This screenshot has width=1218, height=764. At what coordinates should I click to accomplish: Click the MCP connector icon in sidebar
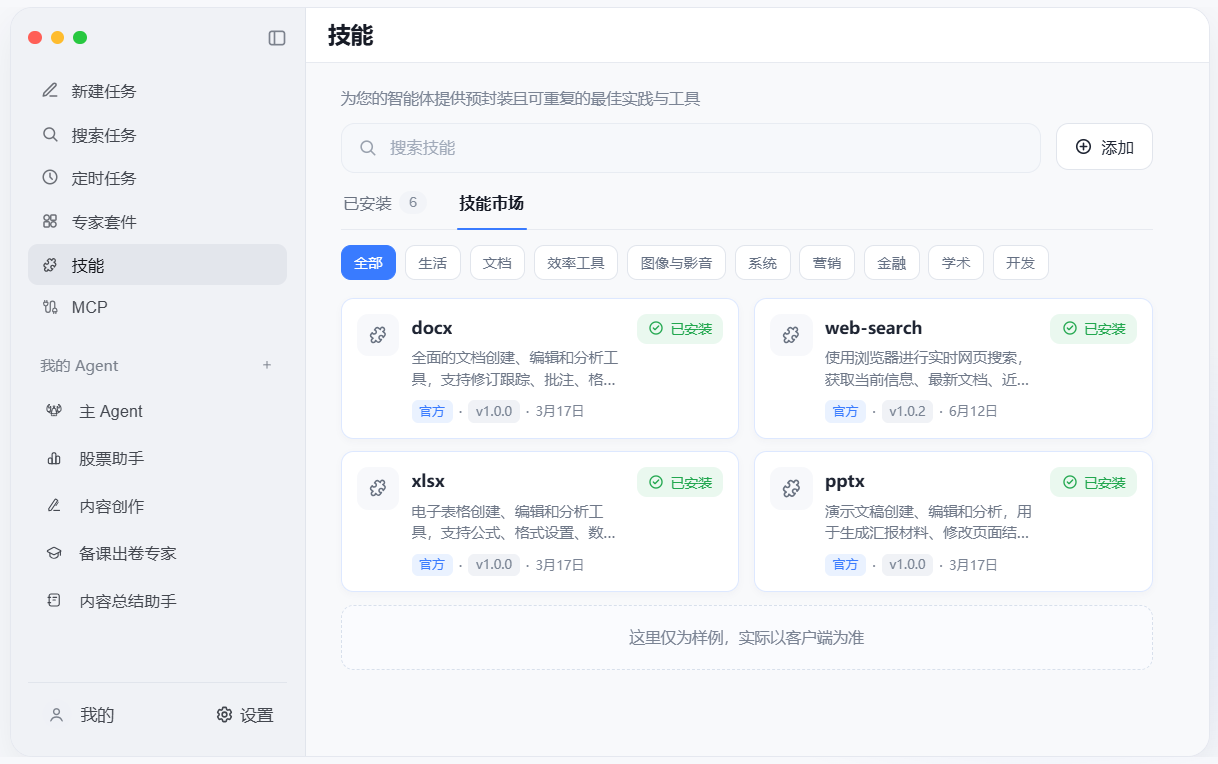pyautogui.click(x=50, y=307)
